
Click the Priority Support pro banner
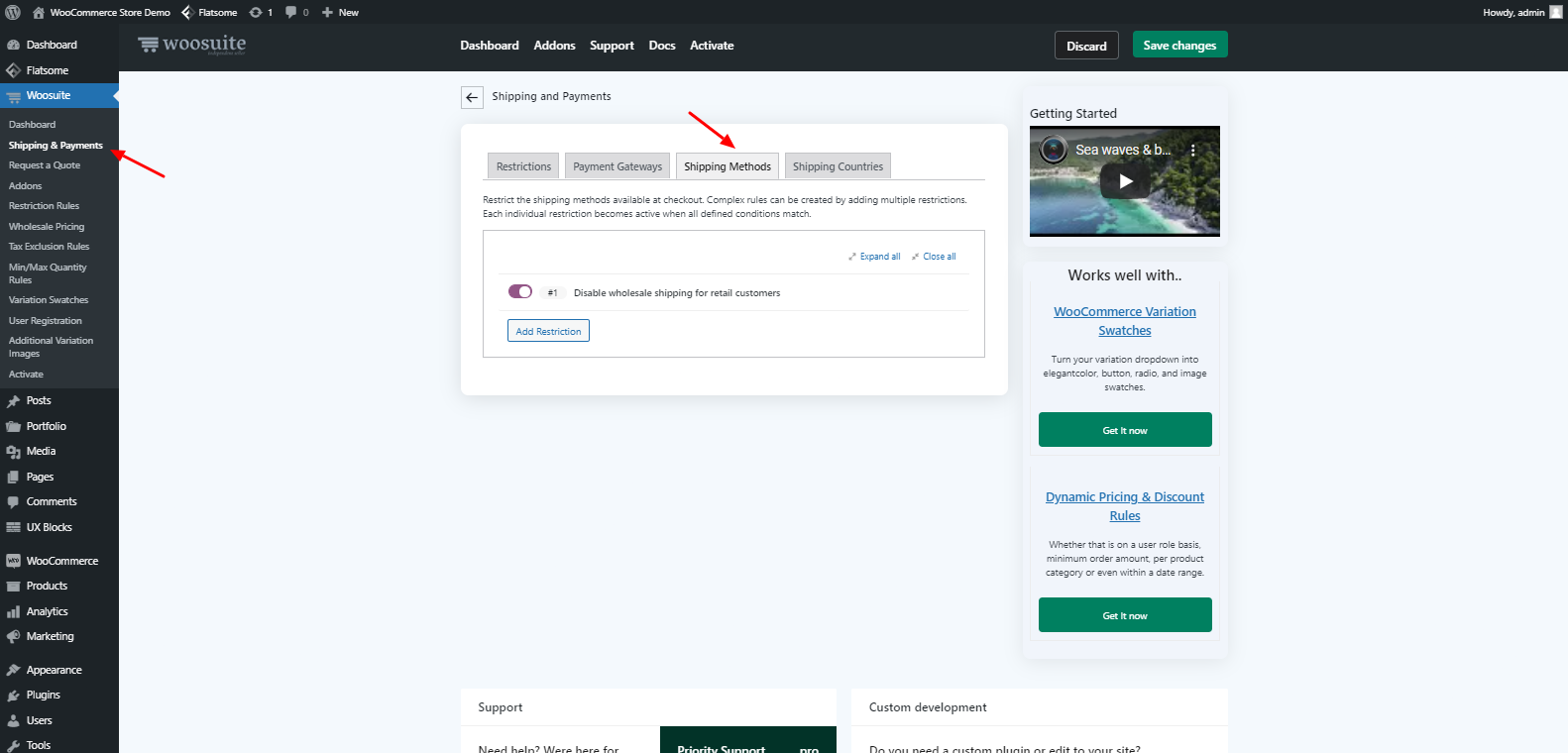tap(748, 740)
